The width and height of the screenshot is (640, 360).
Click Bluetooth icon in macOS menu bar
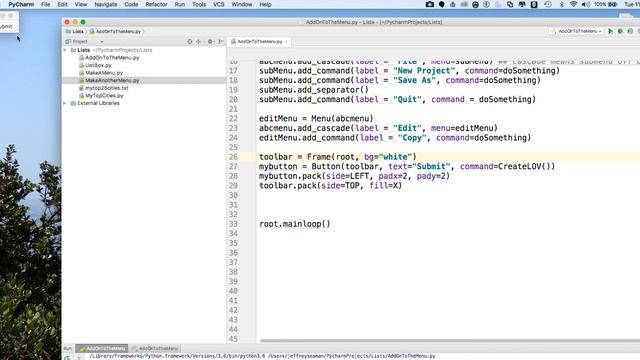pos(562,4)
